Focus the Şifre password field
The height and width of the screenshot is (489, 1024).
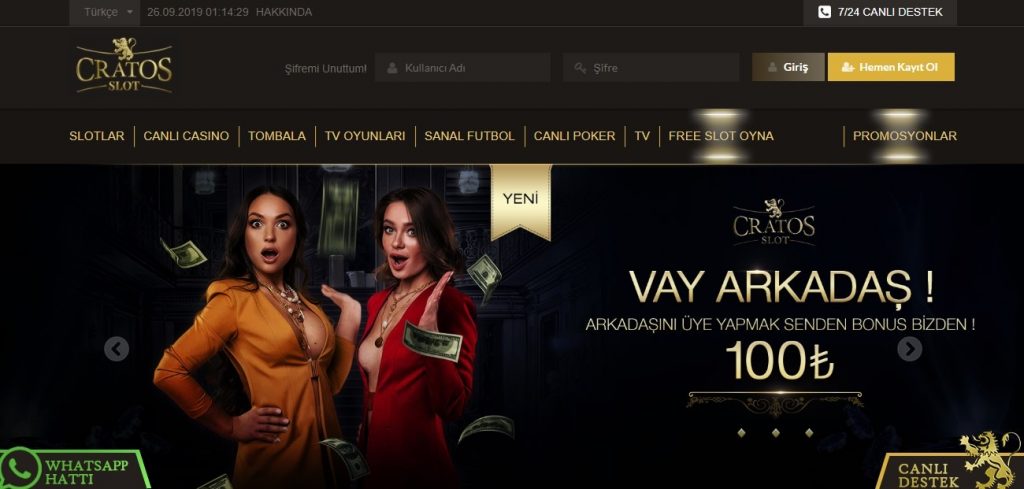tap(651, 68)
